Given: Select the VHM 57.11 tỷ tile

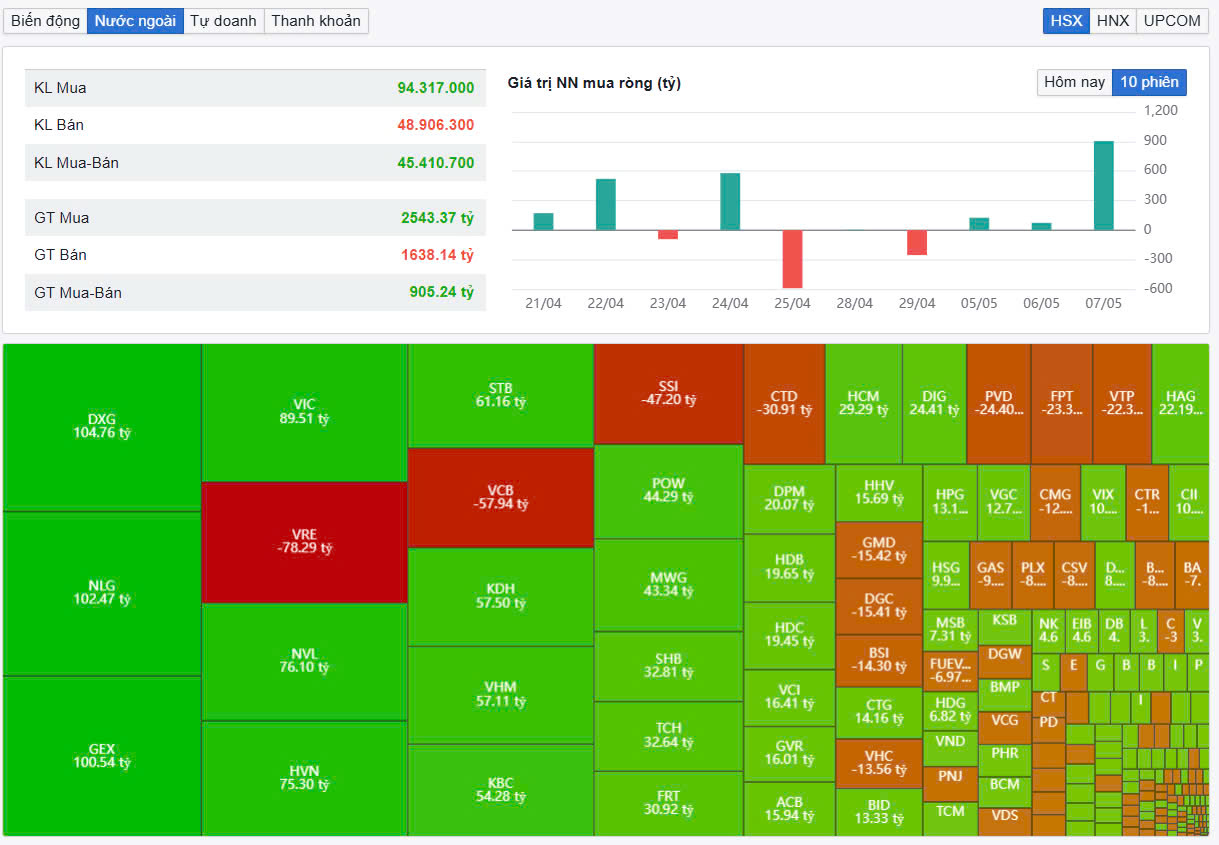Looking at the screenshot, I should (x=501, y=695).
